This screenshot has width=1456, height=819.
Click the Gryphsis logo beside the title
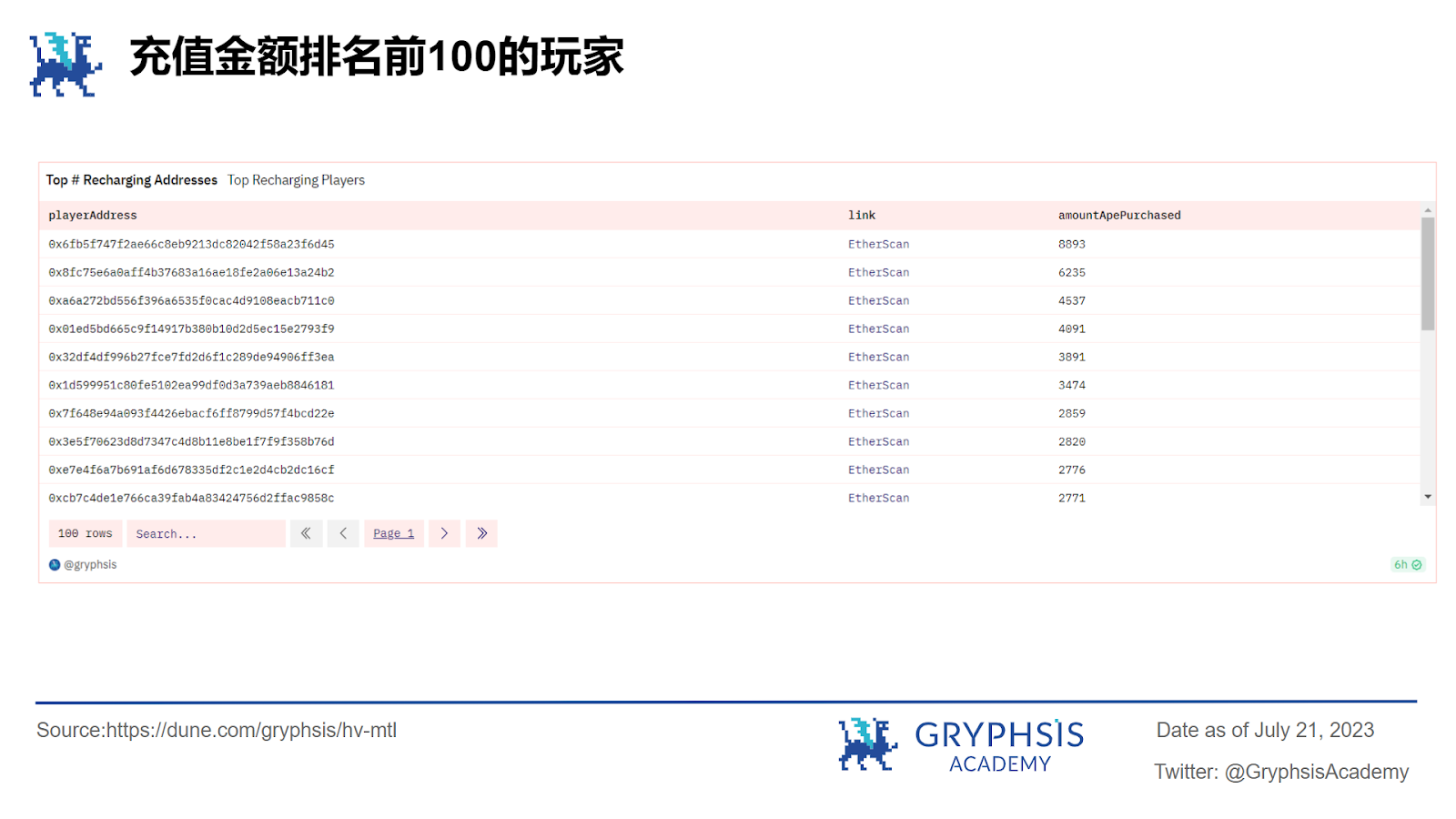pos(66,64)
